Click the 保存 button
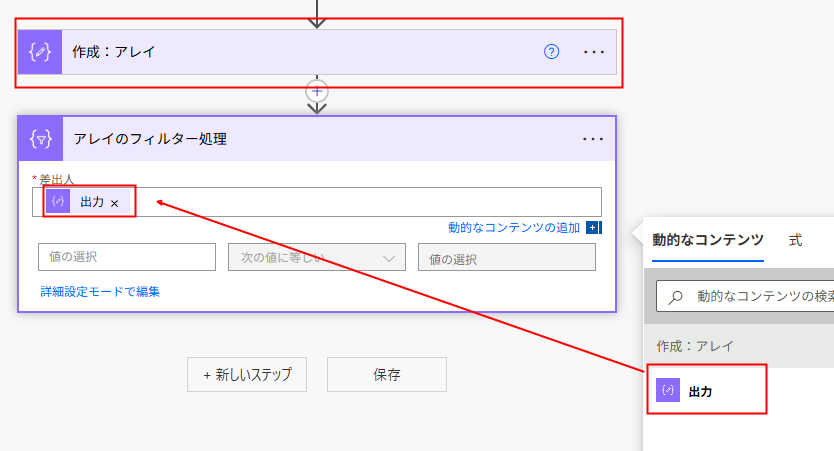 (x=387, y=374)
